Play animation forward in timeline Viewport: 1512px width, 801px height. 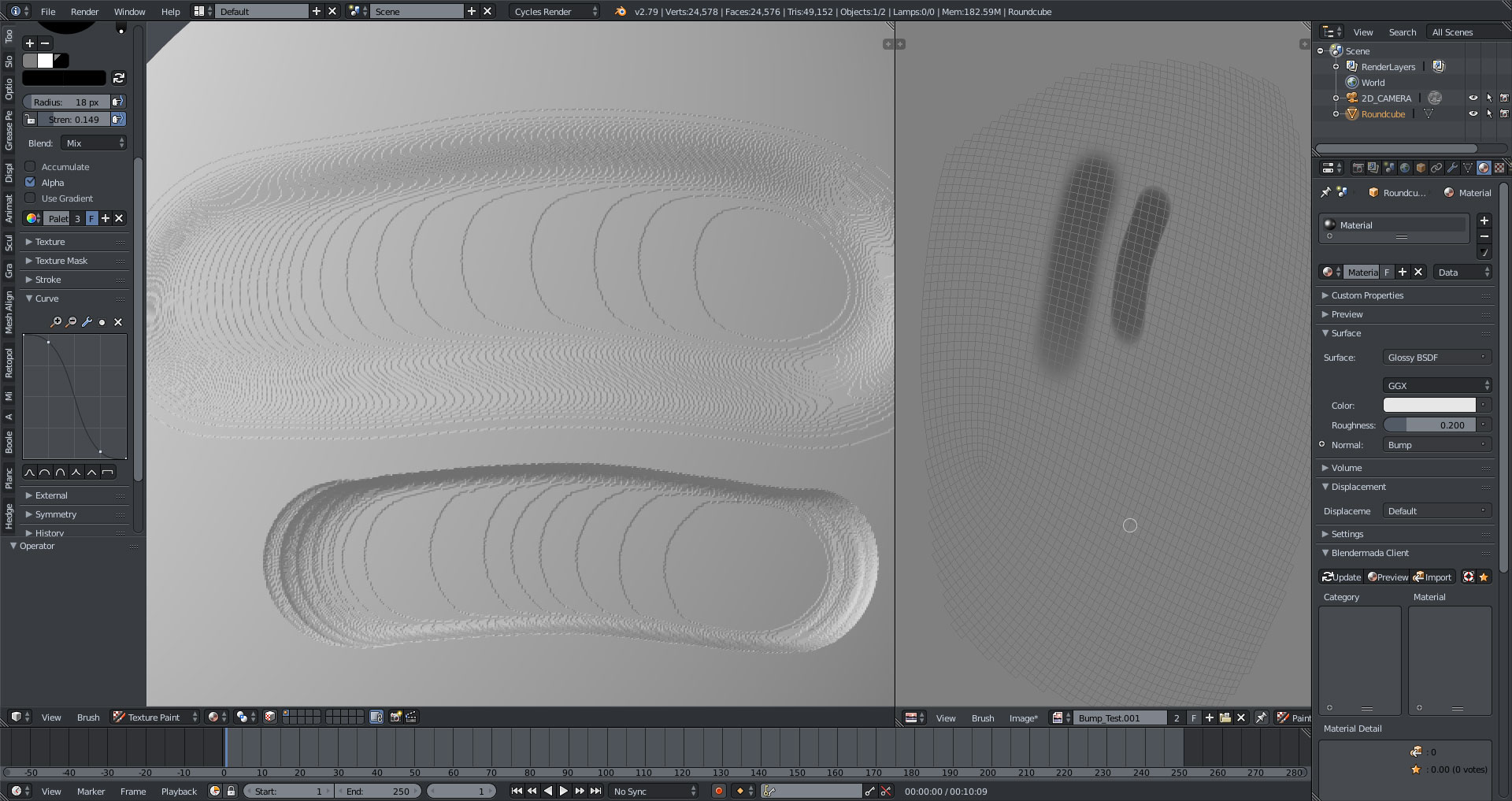coord(564,791)
